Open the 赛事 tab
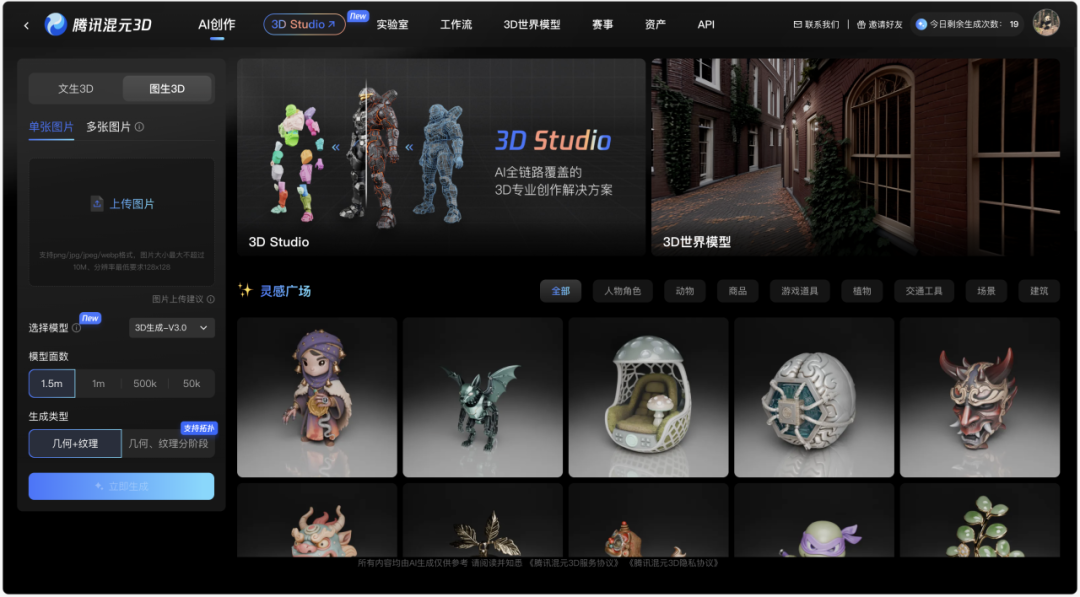 coord(602,24)
